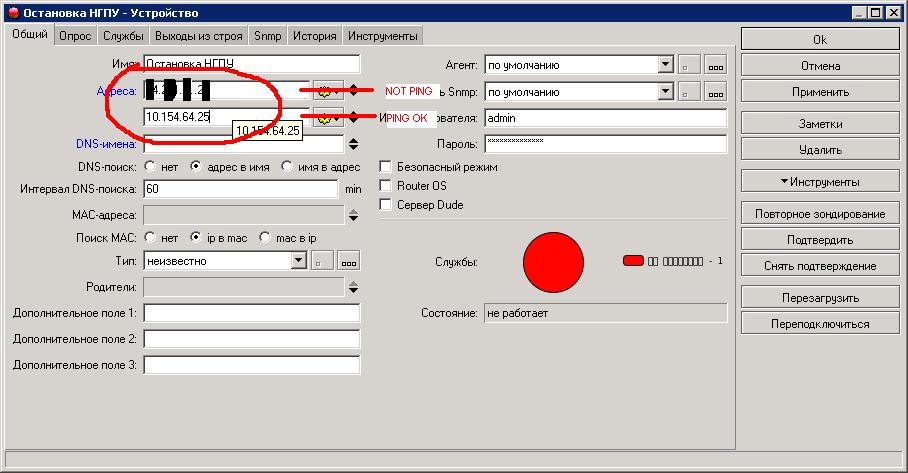908x473 pixels.
Task: Switch to the Опрос tab
Action: pos(75,36)
